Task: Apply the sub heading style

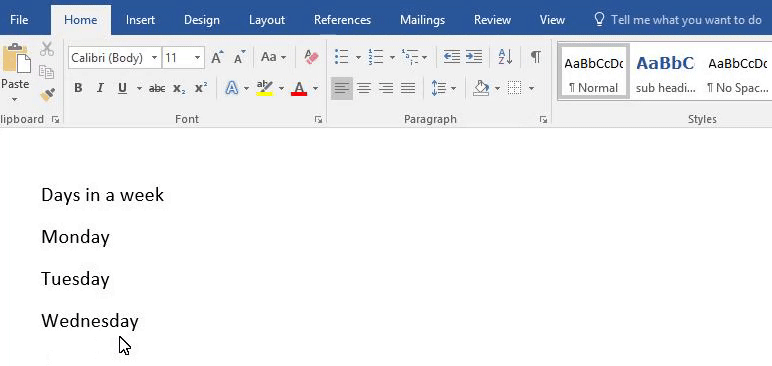Action: tap(665, 72)
